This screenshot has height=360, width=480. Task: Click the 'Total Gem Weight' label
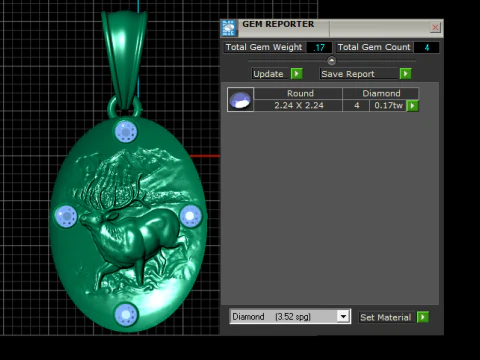pyautogui.click(x=264, y=47)
